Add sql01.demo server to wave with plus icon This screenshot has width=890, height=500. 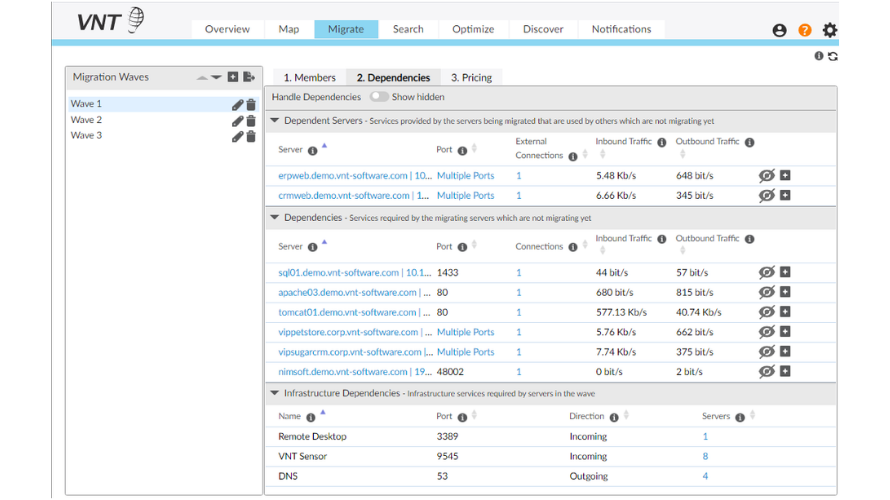coord(785,272)
